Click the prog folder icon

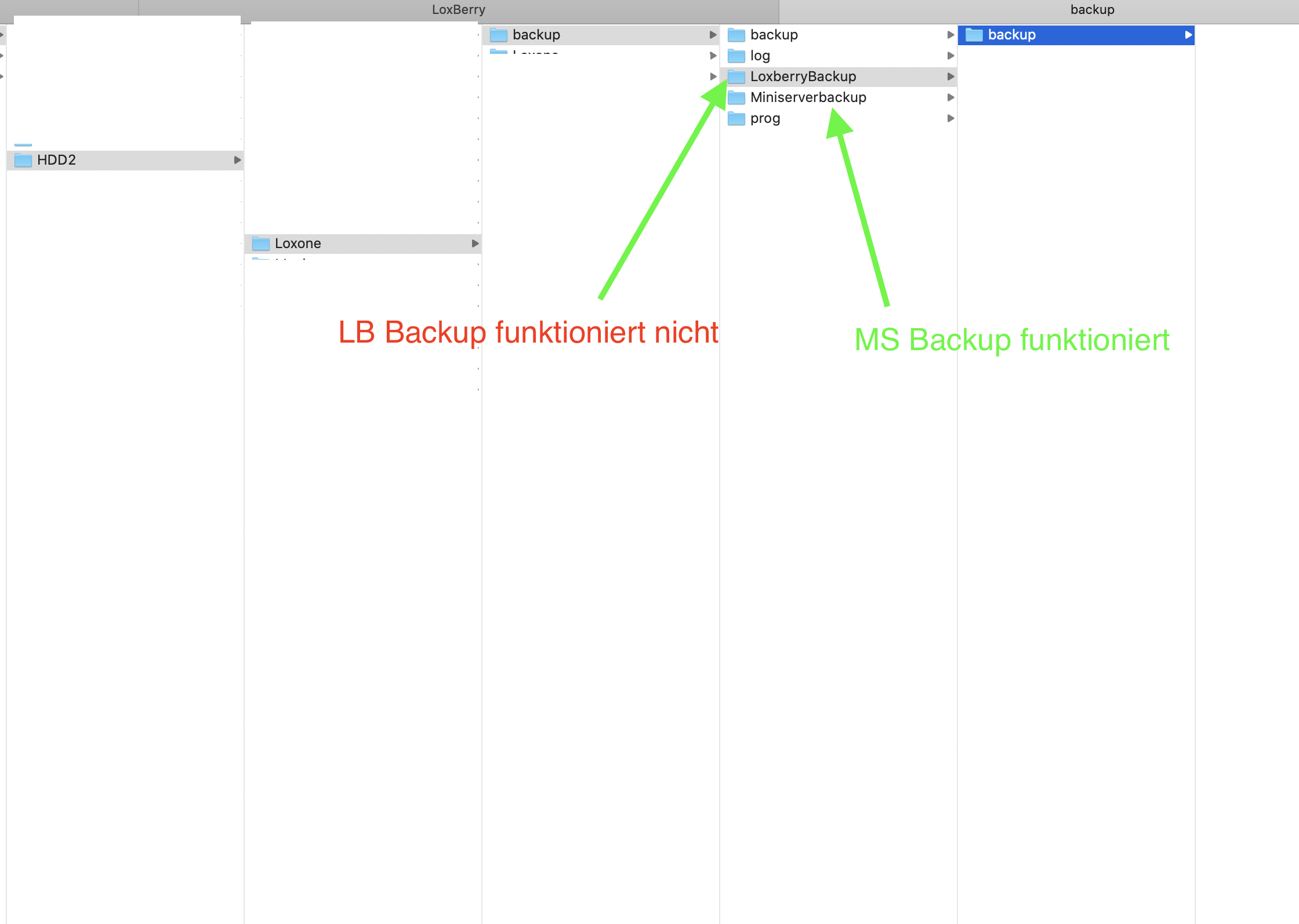(x=736, y=118)
